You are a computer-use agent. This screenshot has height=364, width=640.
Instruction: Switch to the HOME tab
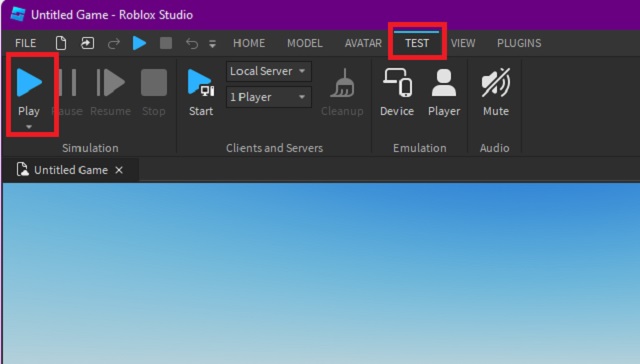click(249, 43)
